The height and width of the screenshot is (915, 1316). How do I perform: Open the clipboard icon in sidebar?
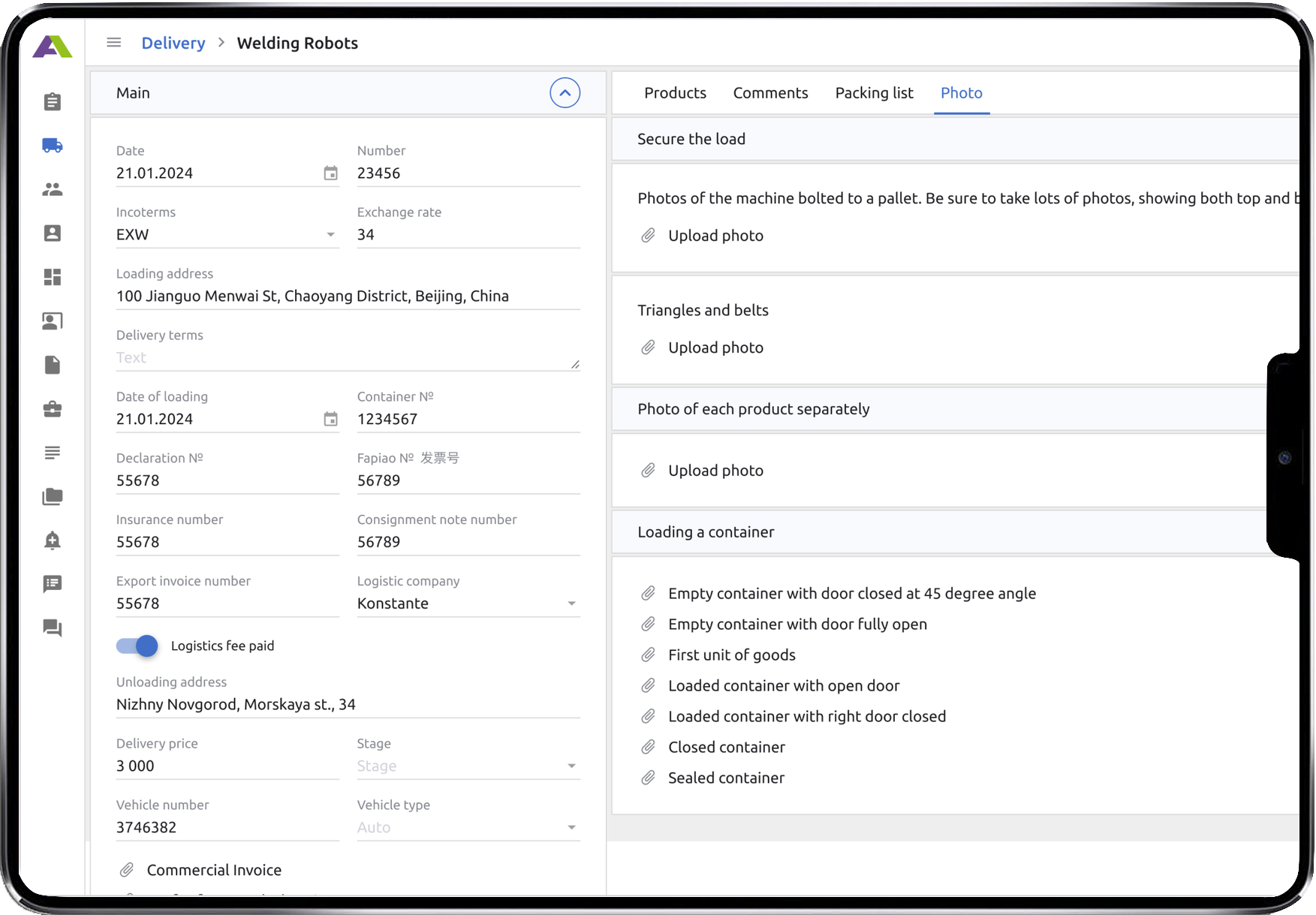(53, 101)
